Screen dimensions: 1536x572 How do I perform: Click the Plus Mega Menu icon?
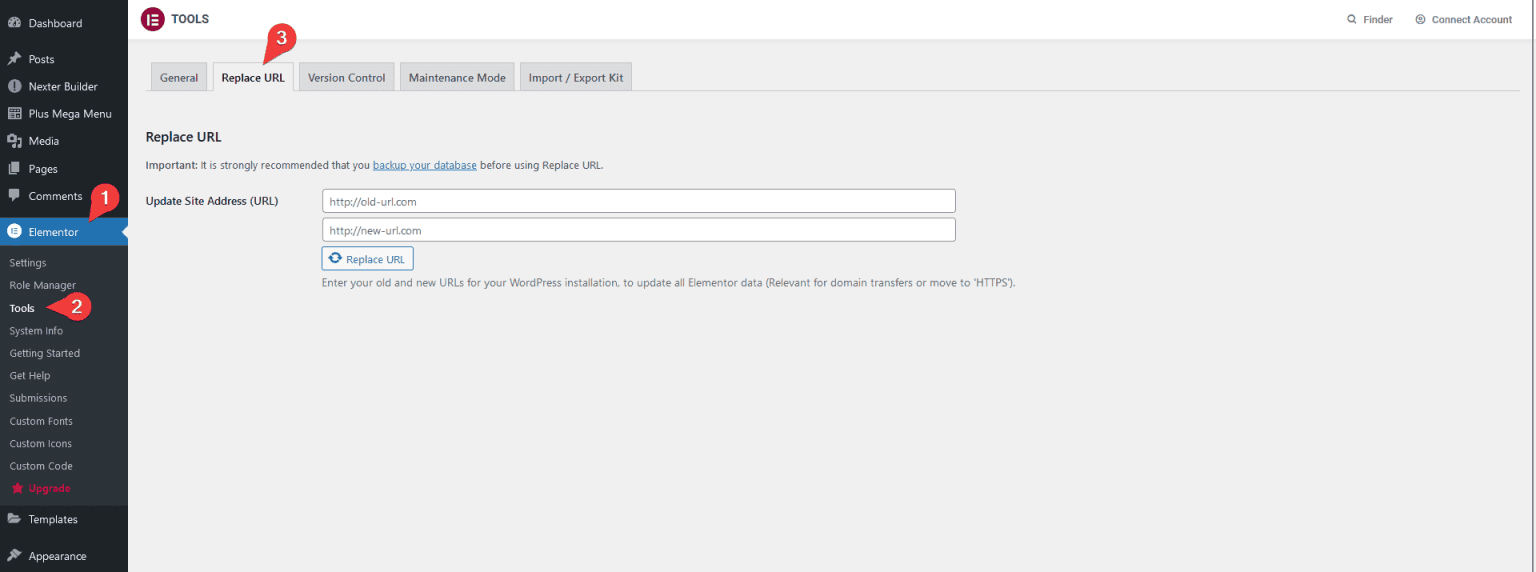click(15, 114)
